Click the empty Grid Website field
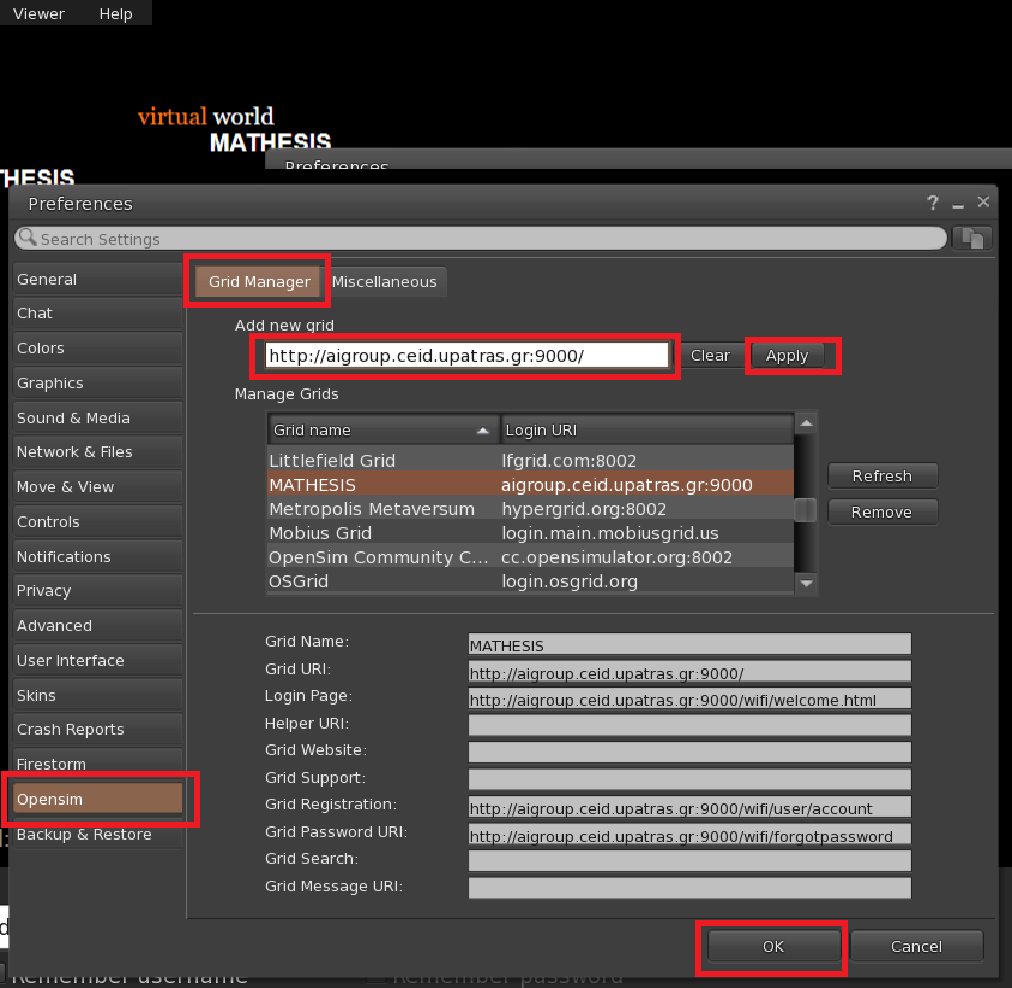The width and height of the screenshot is (1012, 988). [x=689, y=752]
